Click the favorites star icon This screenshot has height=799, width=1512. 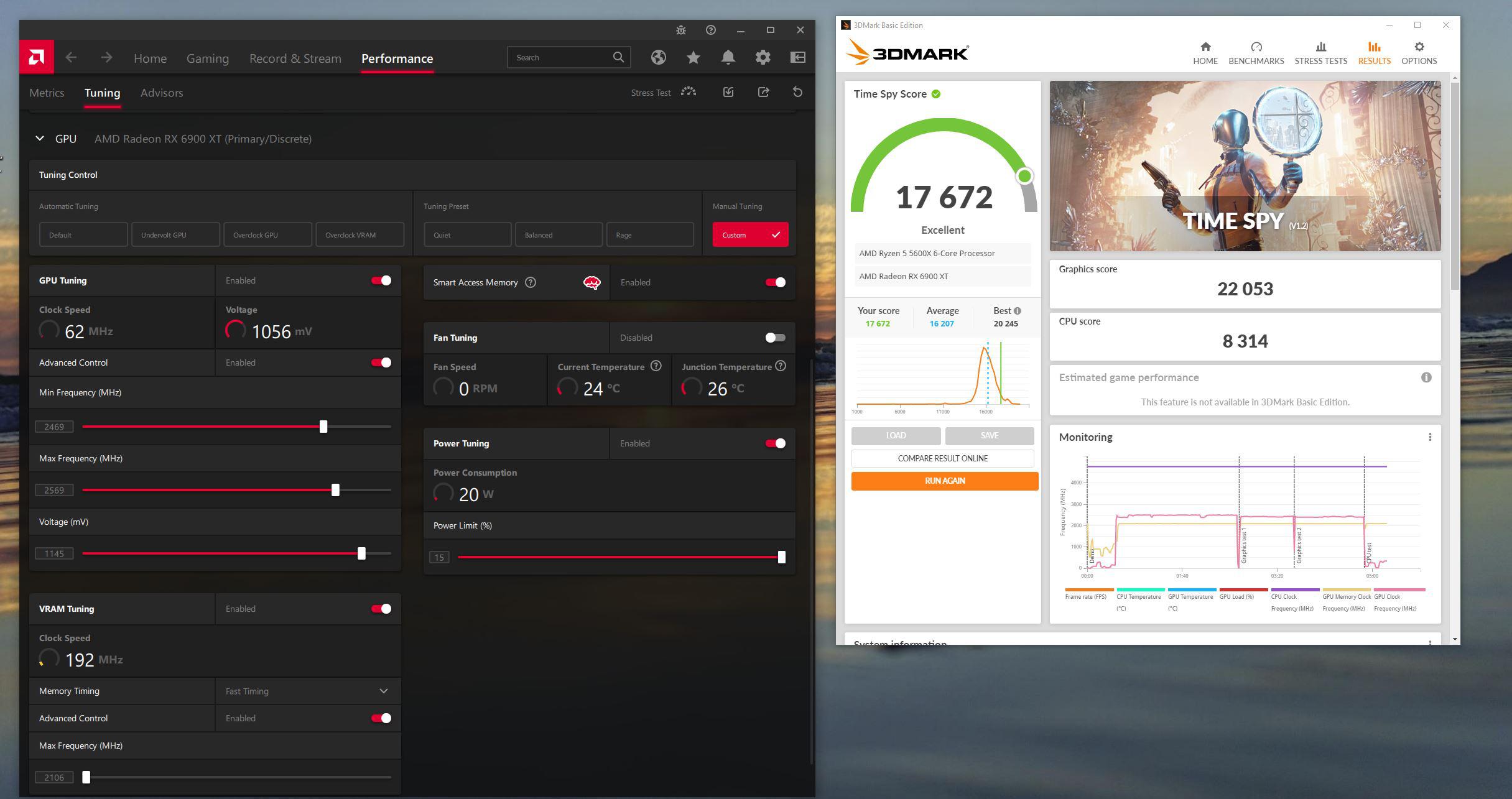click(x=692, y=57)
